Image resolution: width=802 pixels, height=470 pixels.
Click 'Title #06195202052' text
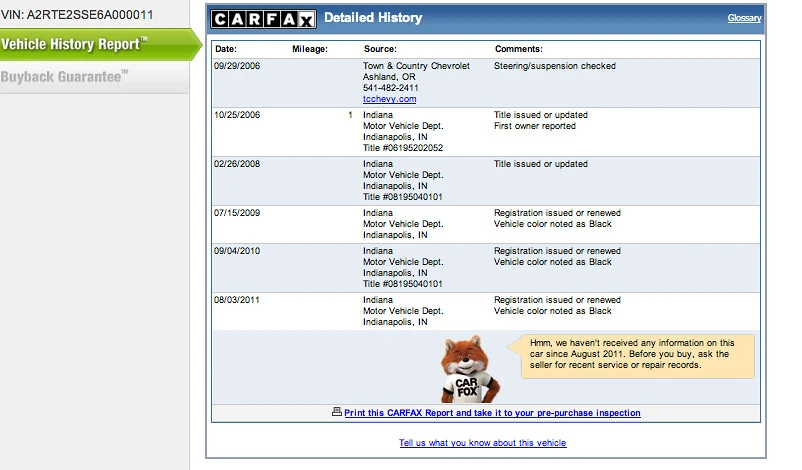pos(403,148)
